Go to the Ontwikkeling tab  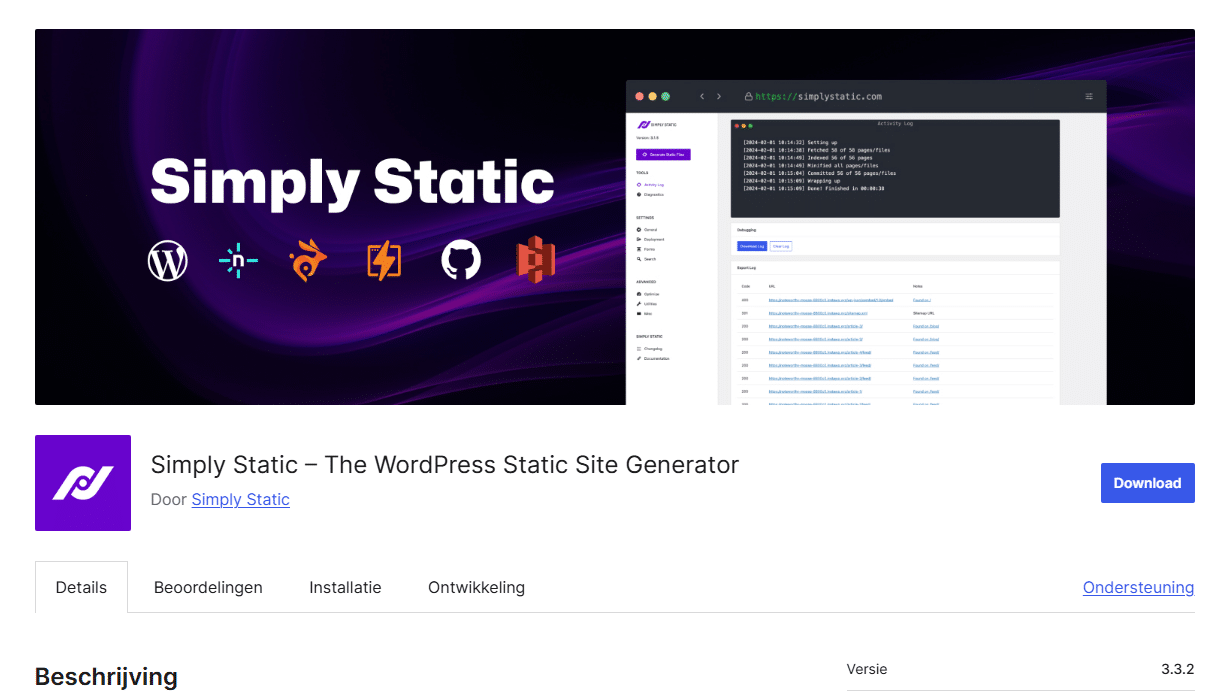(x=476, y=587)
